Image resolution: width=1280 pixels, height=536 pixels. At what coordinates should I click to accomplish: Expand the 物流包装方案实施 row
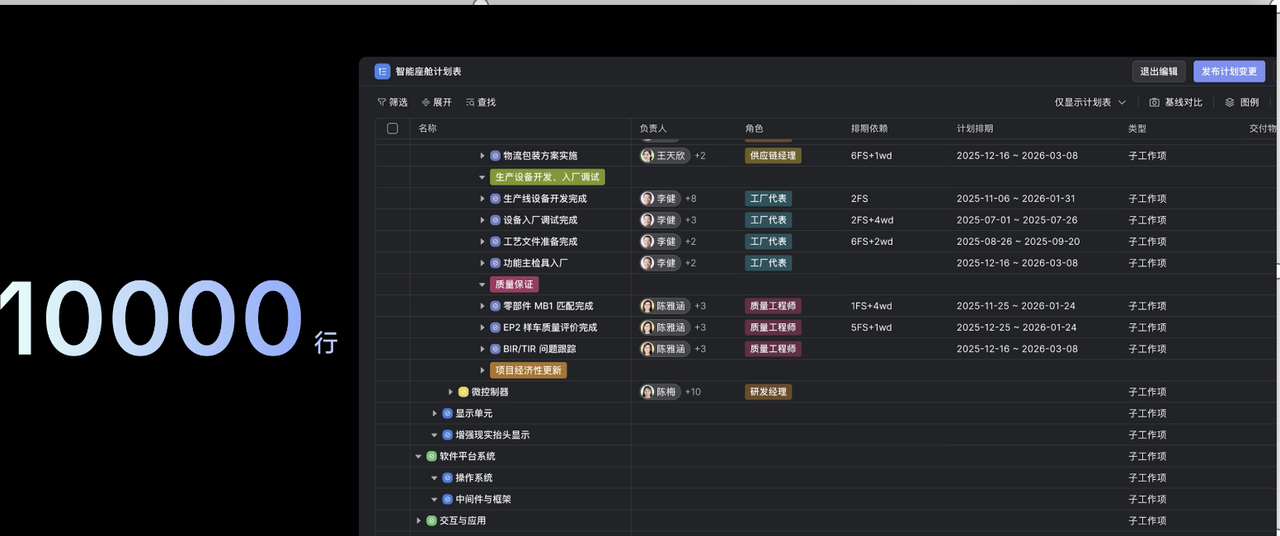[482, 155]
